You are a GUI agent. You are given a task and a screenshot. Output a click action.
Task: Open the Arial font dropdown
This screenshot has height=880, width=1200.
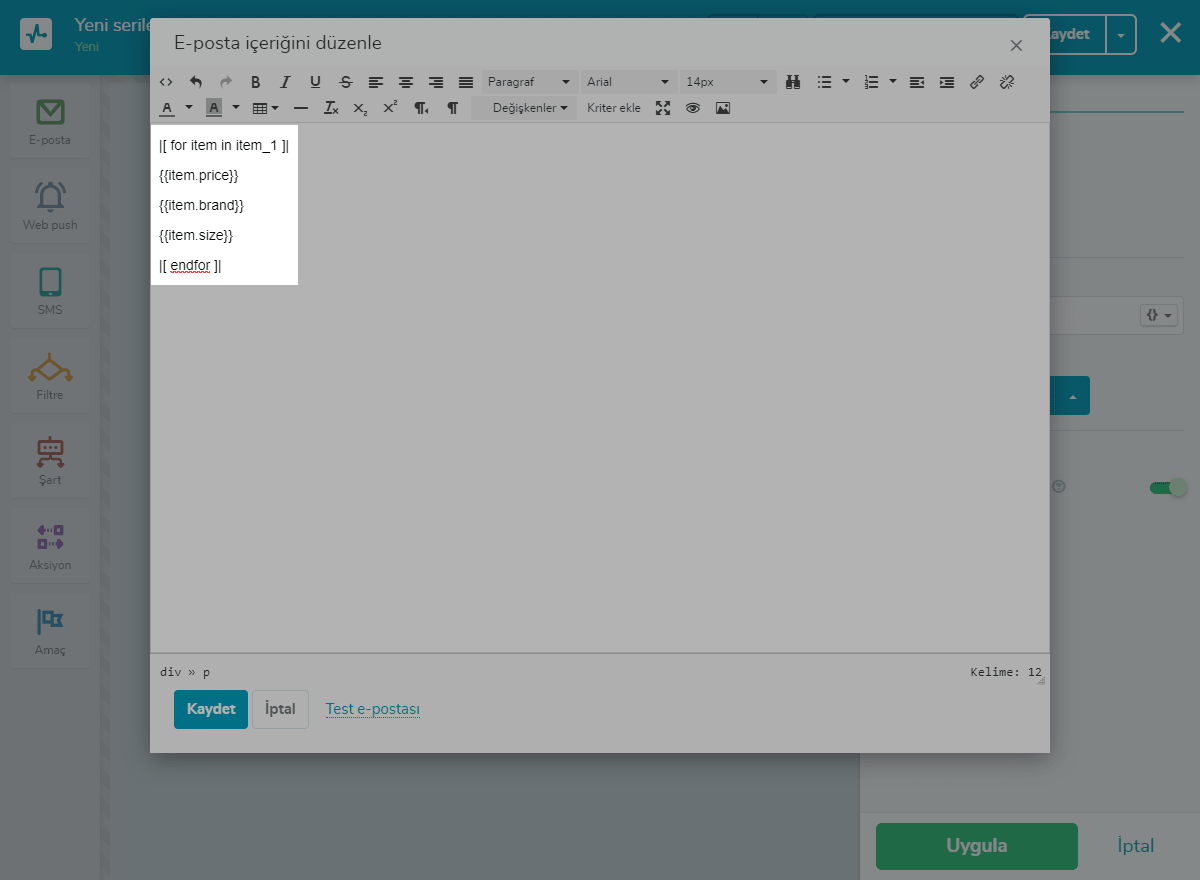point(629,82)
